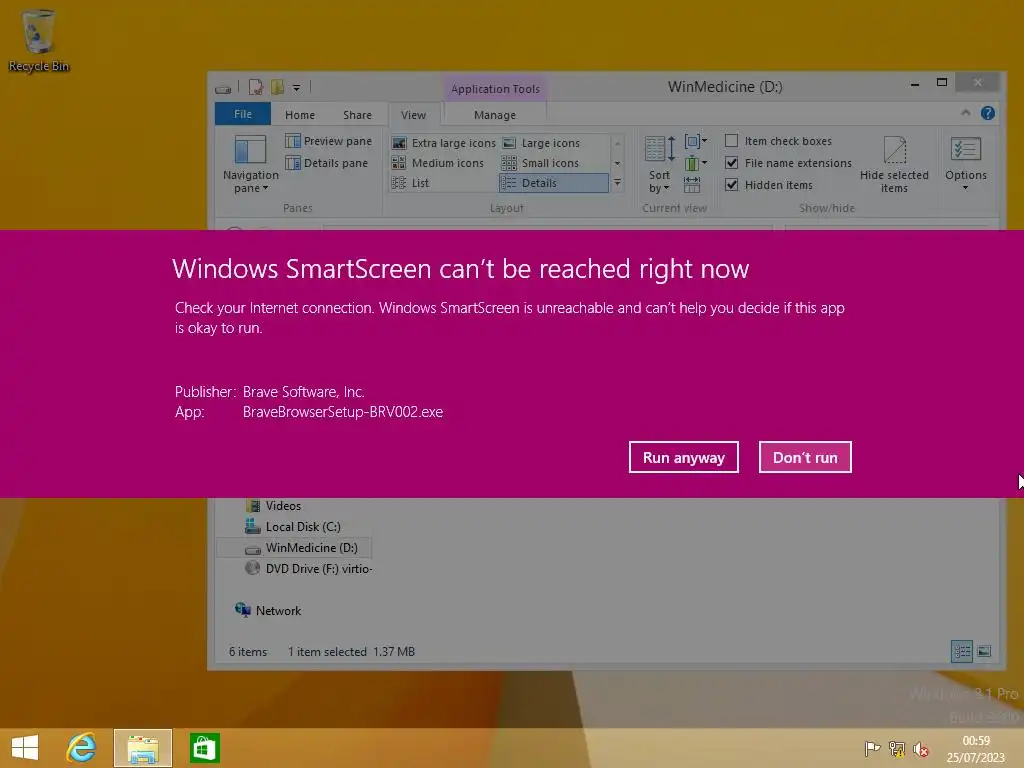This screenshot has height=768, width=1024.
Task: Select Videos in navigation tree
Action: point(274,506)
